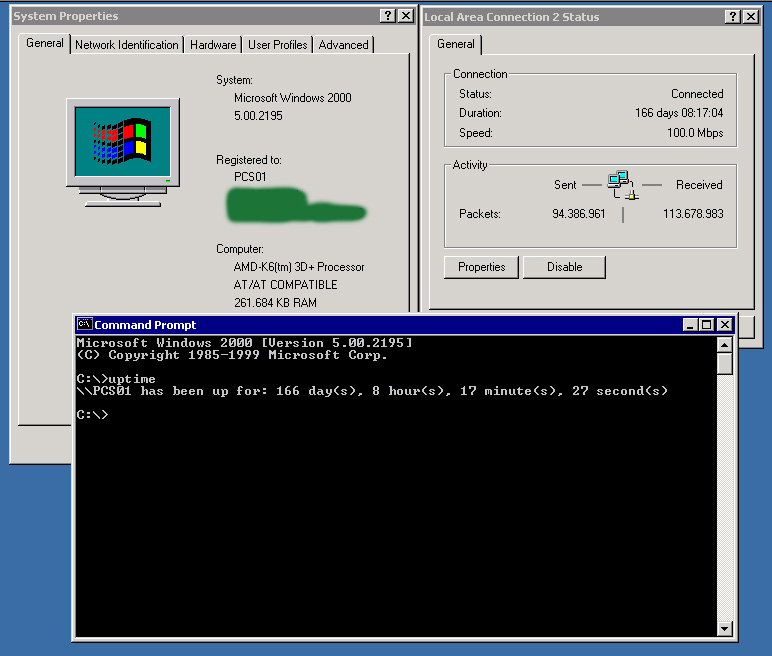Close the Local Area Connection 2 Status window
The height and width of the screenshot is (656, 772).
pos(750,17)
